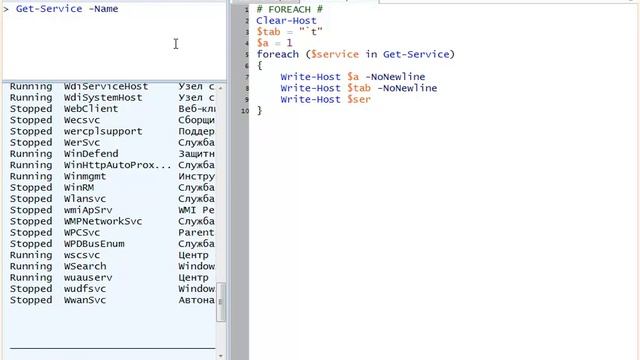Click the wscsvc service name
The height and width of the screenshot is (360, 640).
coord(82,255)
